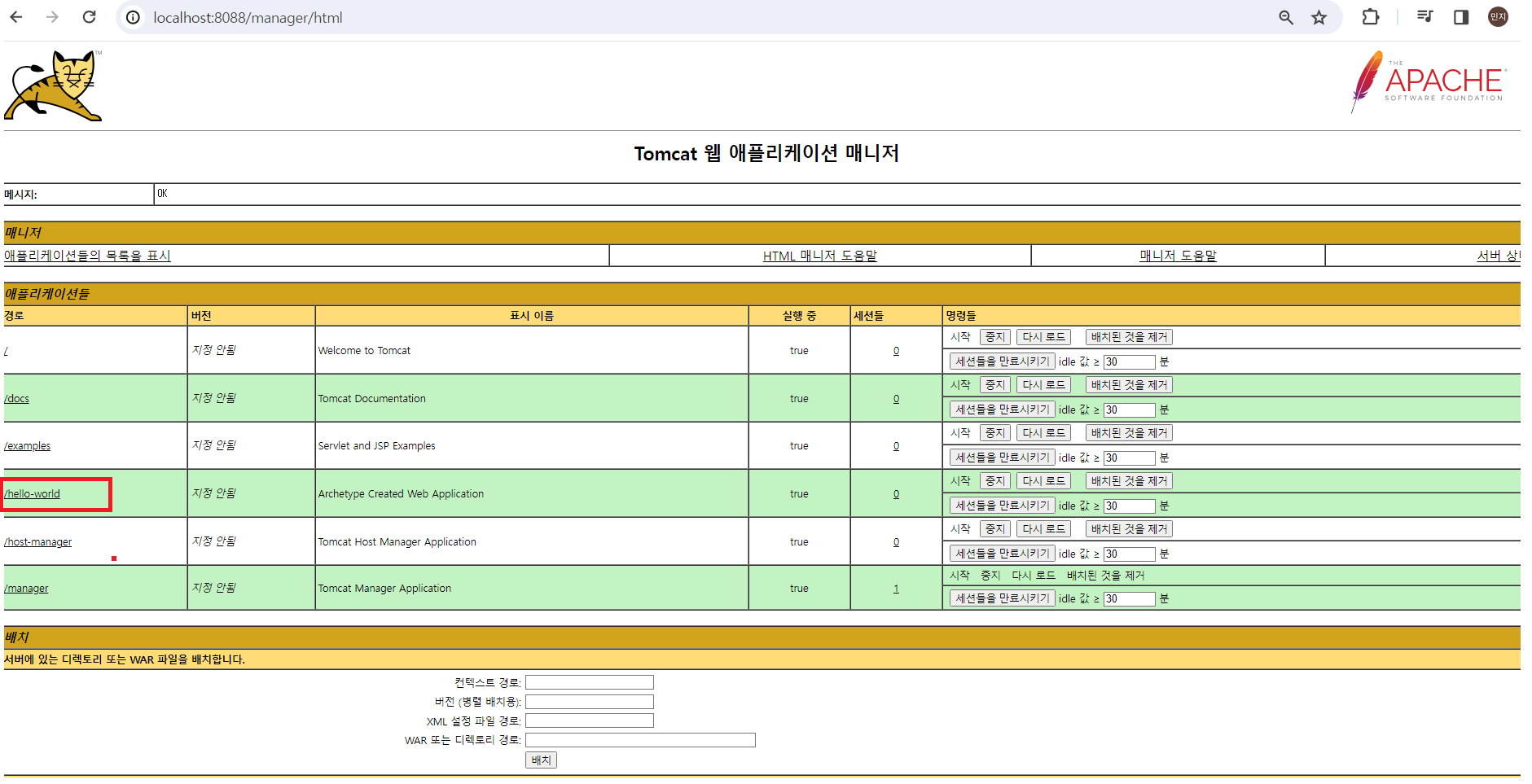Open the /host-manager application link
This screenshot has width=1532, height=784.
[37, 542]
